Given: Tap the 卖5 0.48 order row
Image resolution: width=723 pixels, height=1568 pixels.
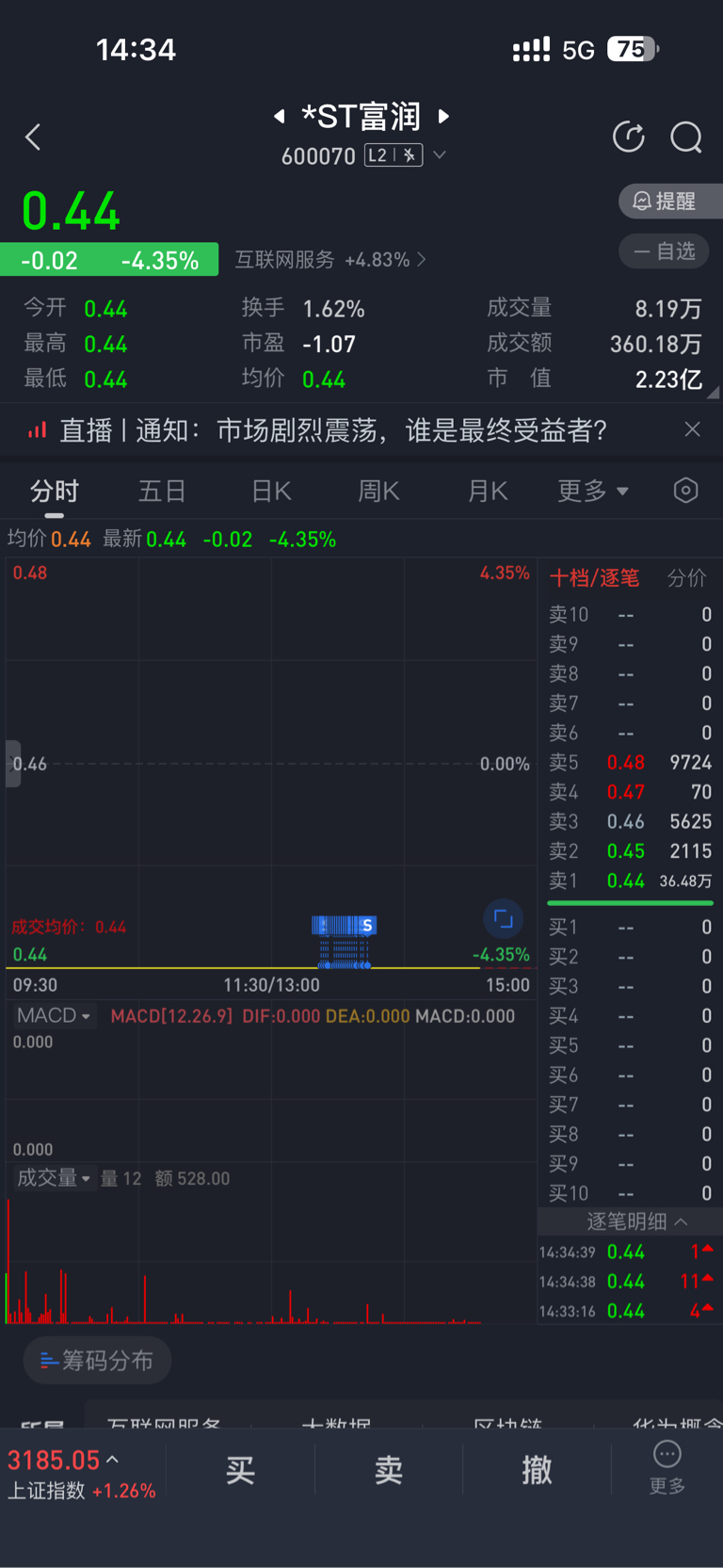Looking at the screenshot, I should (x=630, y=763).
